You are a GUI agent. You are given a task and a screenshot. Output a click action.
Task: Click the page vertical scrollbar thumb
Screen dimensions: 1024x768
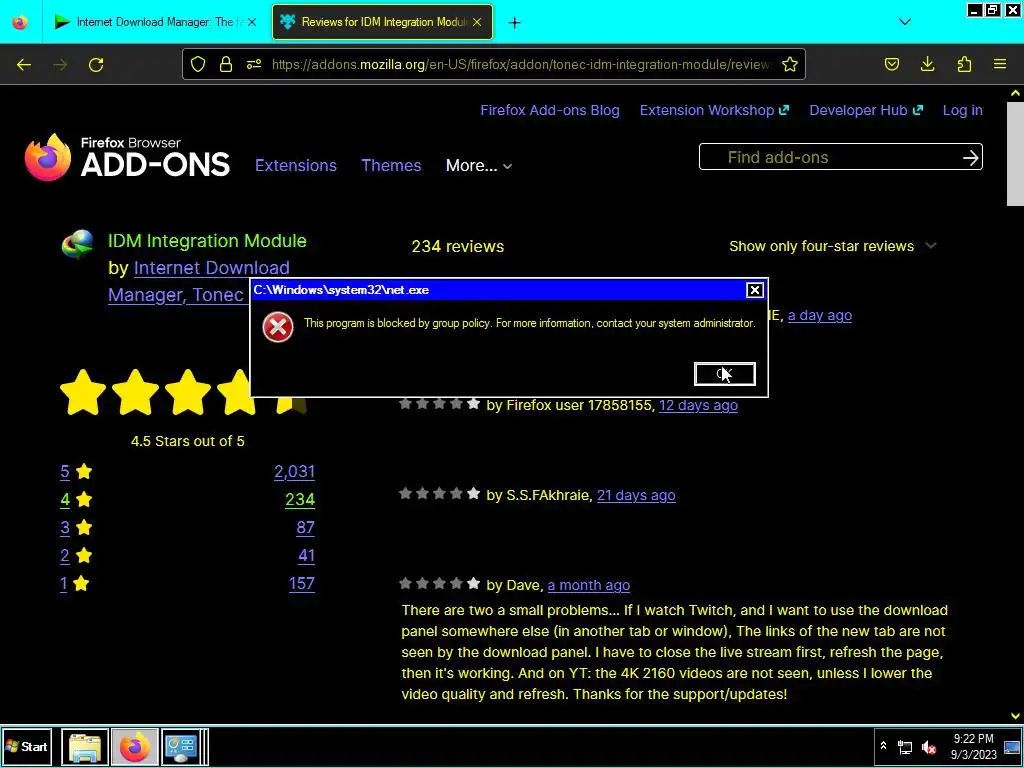click(x=1015, y=153)
